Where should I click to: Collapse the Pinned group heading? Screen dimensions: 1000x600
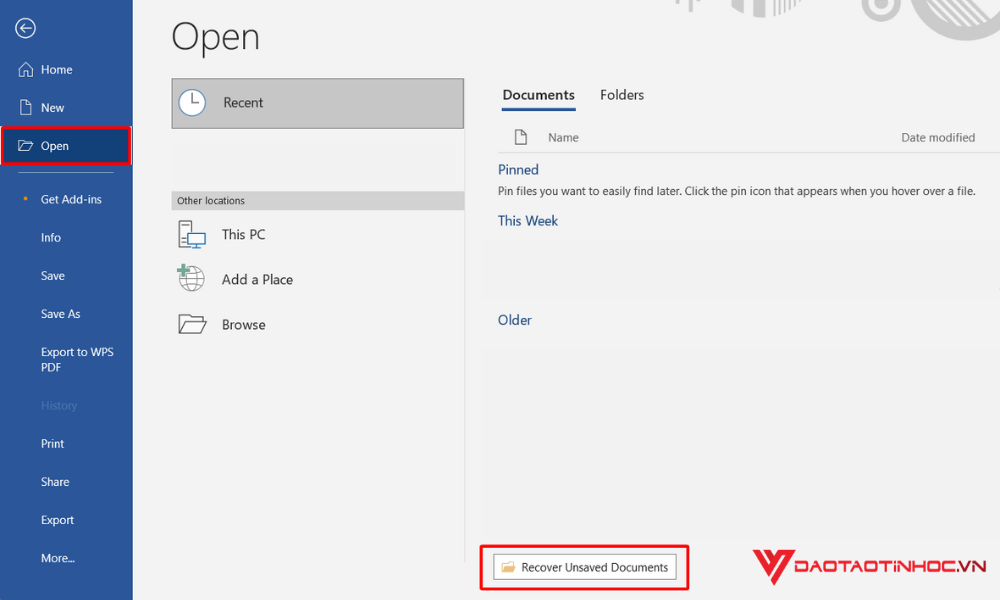[x=518, y=170]
